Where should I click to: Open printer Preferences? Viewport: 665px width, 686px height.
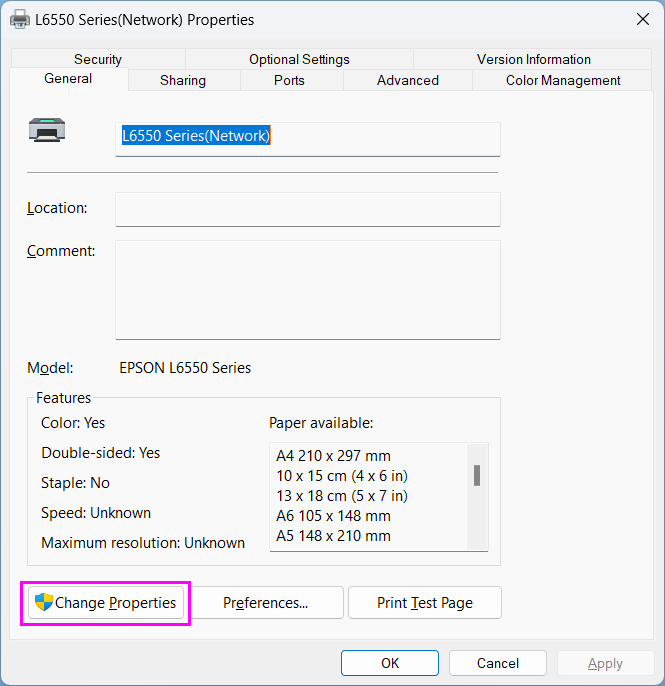tap(266, 603)
